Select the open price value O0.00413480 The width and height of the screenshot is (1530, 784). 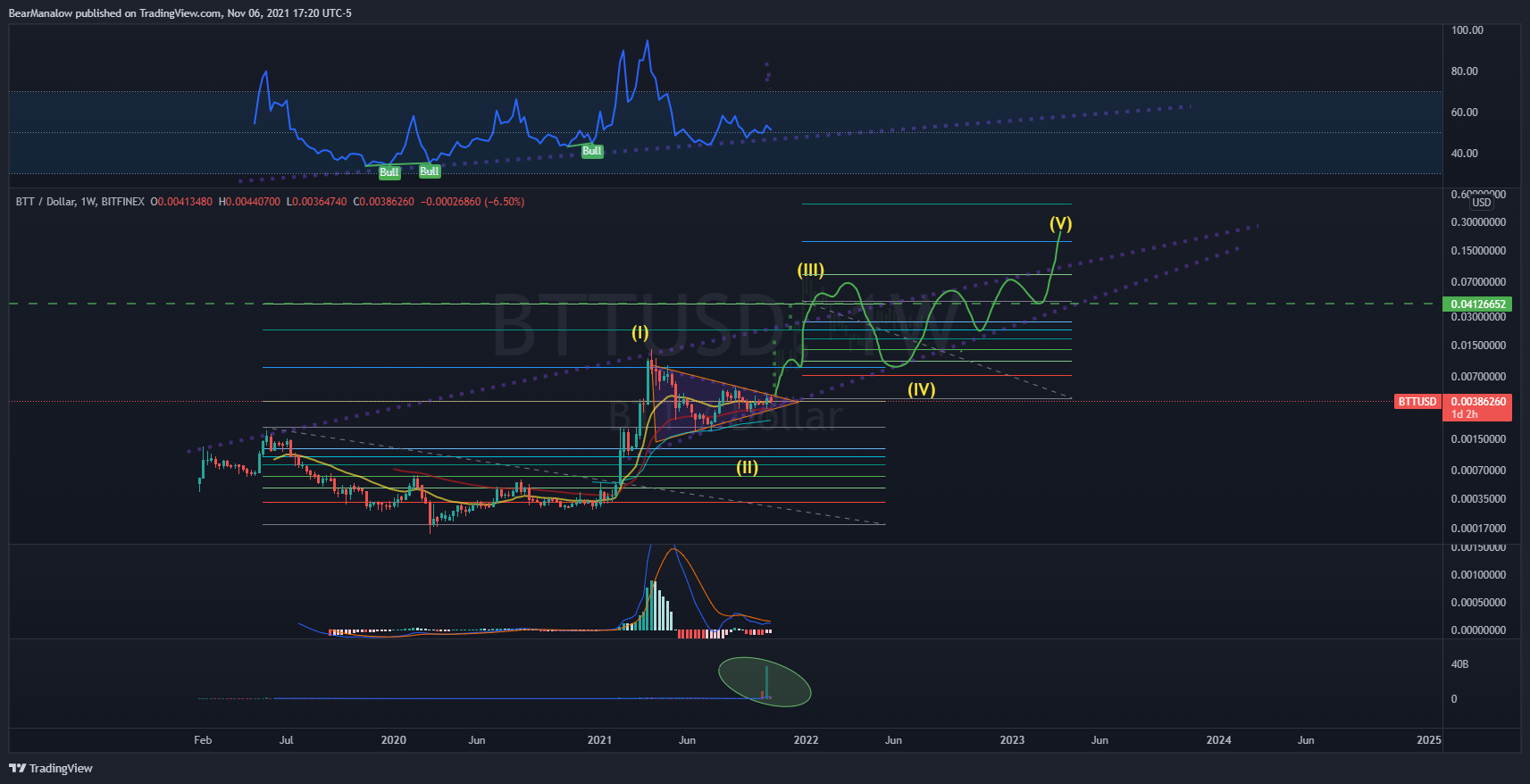pyautogui.click(x=181, y=202)
